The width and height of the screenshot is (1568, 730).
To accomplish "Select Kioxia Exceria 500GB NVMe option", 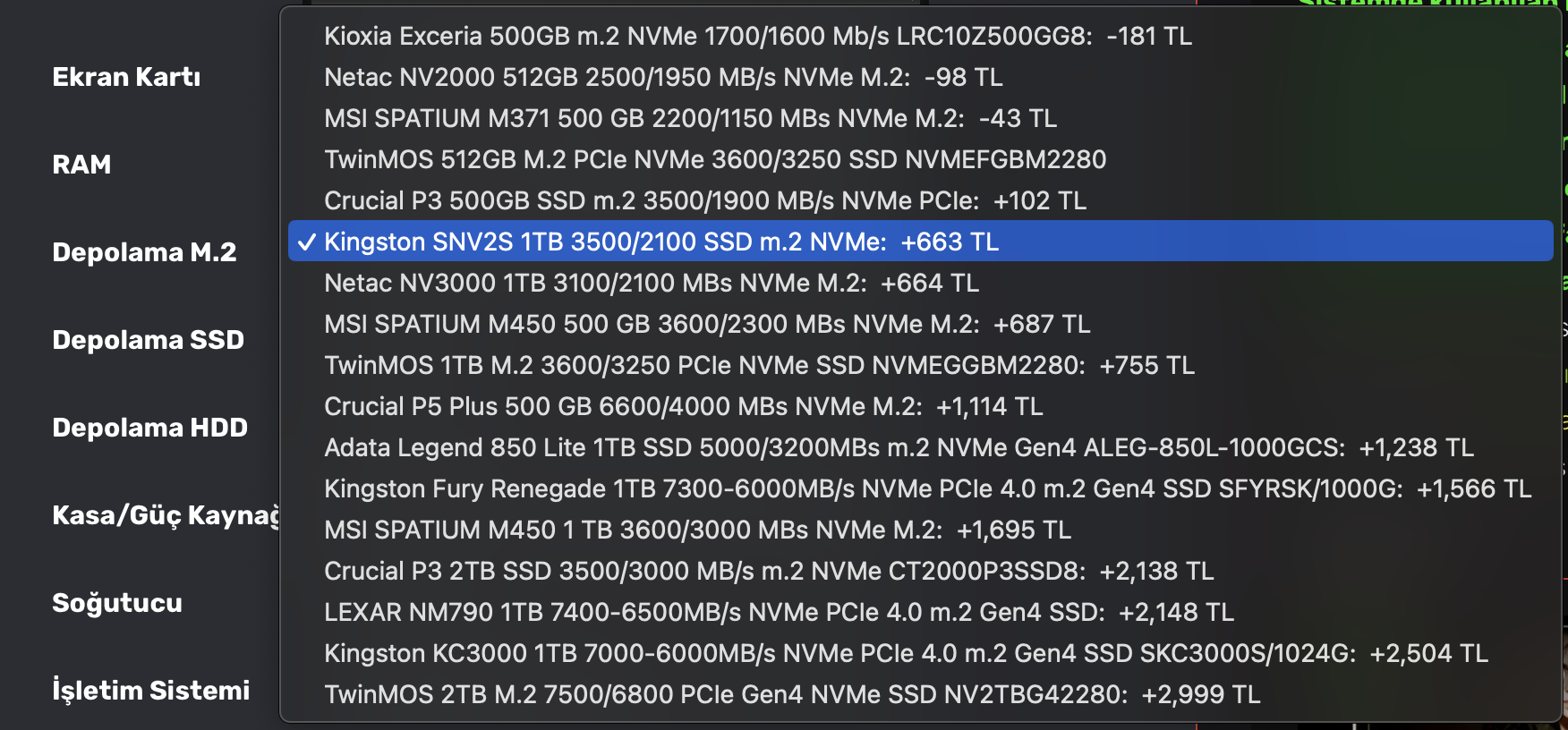I will (x=757, y=36).
